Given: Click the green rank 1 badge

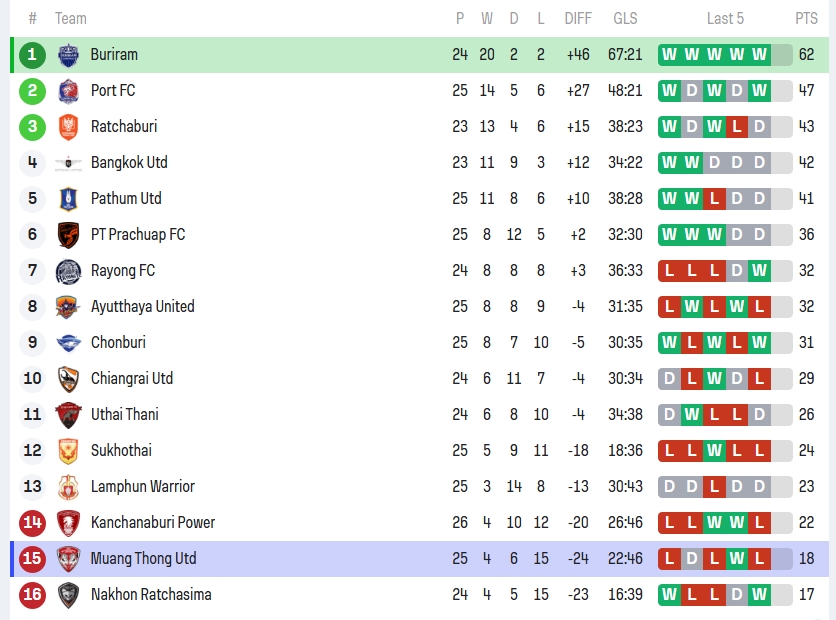Looking at the screenshot, I should [x=32, y=55].
